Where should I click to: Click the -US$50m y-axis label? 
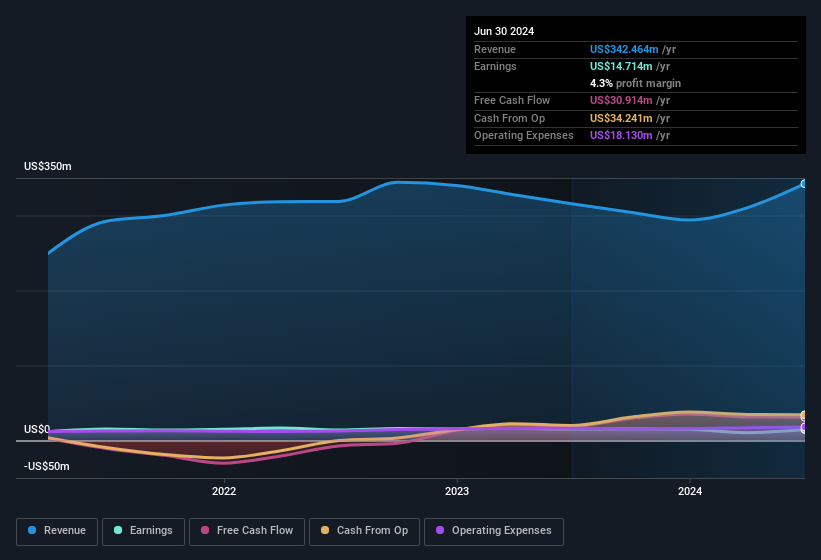pos(46,466)
